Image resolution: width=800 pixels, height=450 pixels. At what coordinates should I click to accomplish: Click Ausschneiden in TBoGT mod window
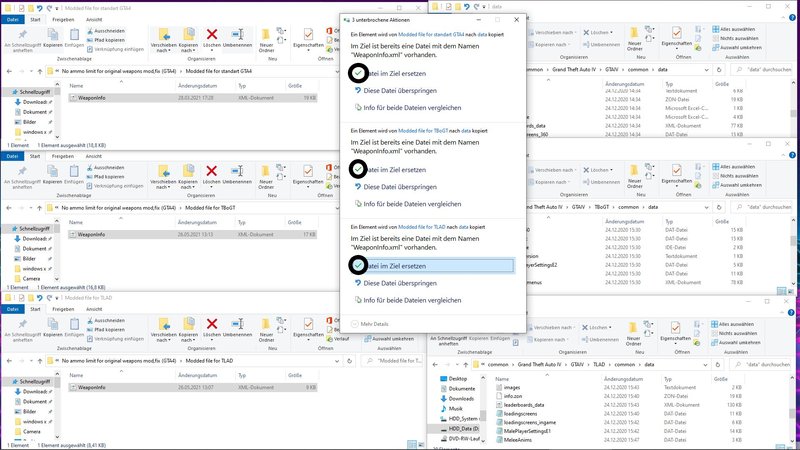[x=106, y=167]
